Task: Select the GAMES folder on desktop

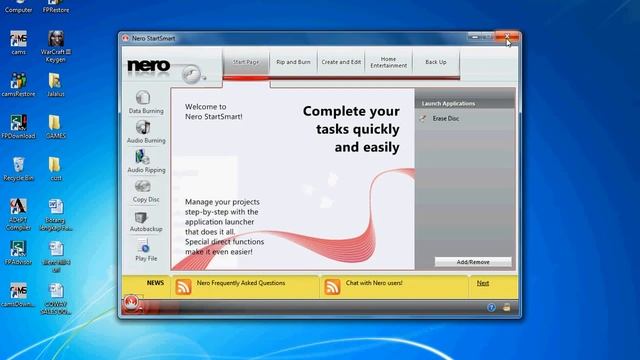Action: pyautogui.click(x=56, y=127)
